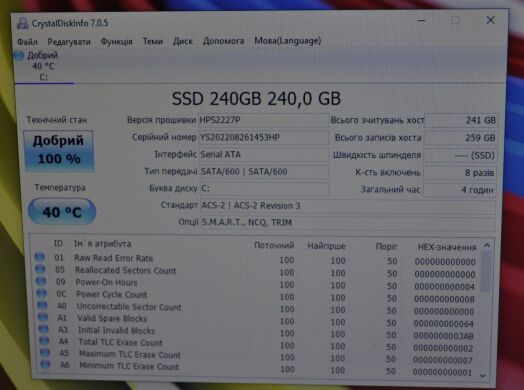The height and width of the screenshot is (390, 524).
Task: Click the status icon of Initial Invalid Blocks
Action: pyautogui.click(x=43, y=329)
